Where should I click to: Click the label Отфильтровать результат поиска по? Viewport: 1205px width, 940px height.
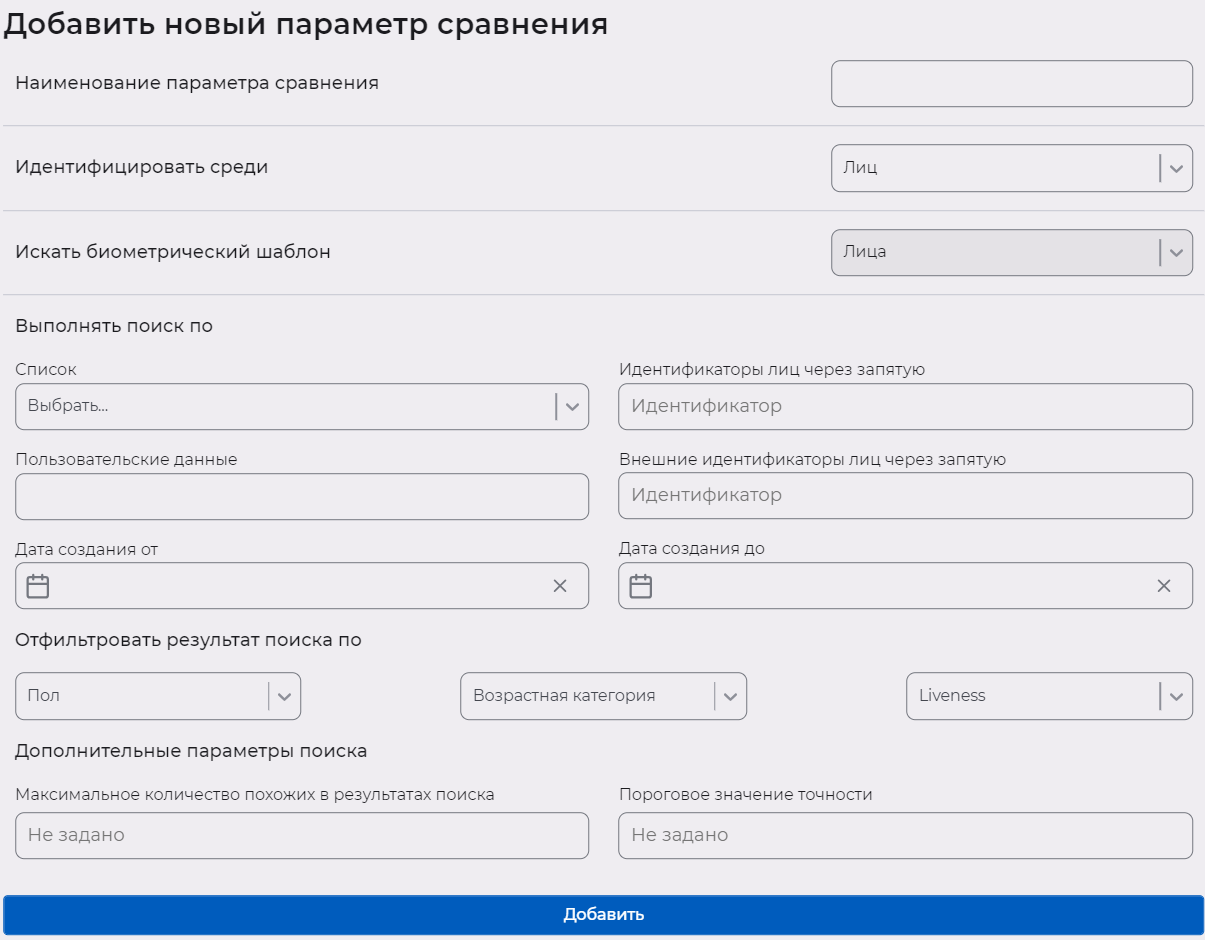pyautogui.click(x=188, y=640)
